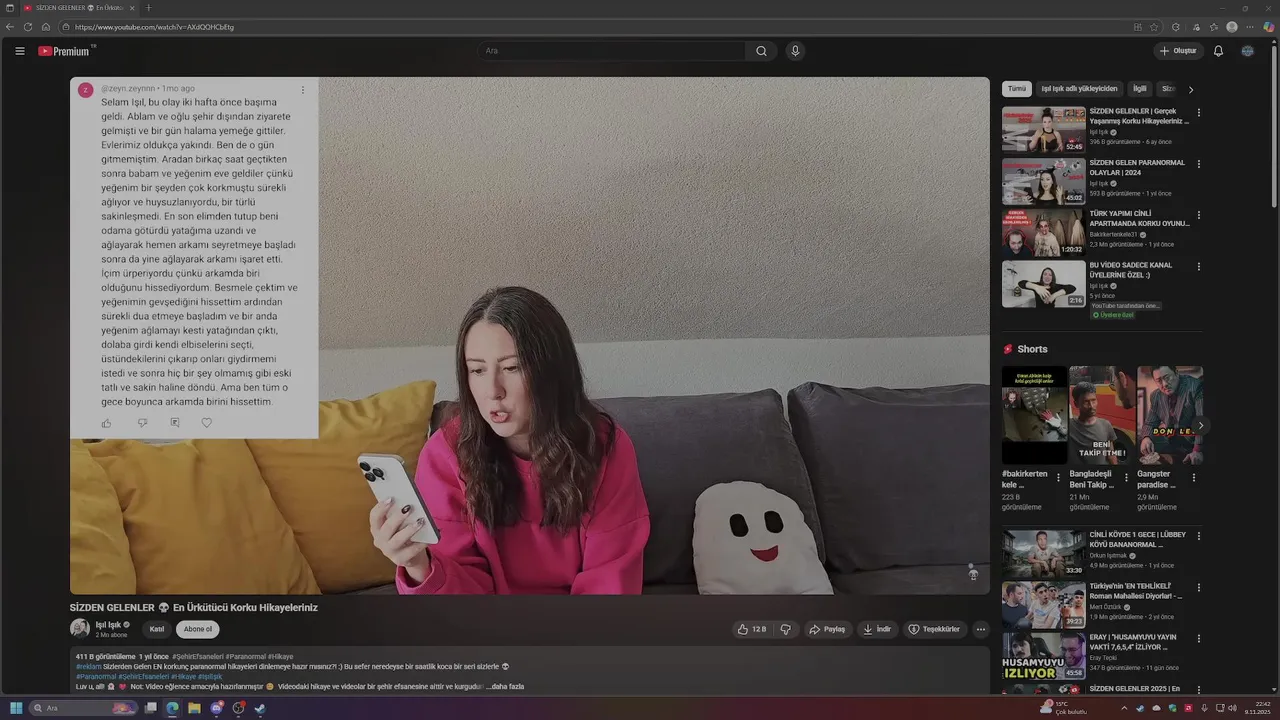Image resolution: width=1280 pixels, height=720 pixels.
Task: Click the browser address bar URL
Action: pyautogui.click(x=154, y=27)
